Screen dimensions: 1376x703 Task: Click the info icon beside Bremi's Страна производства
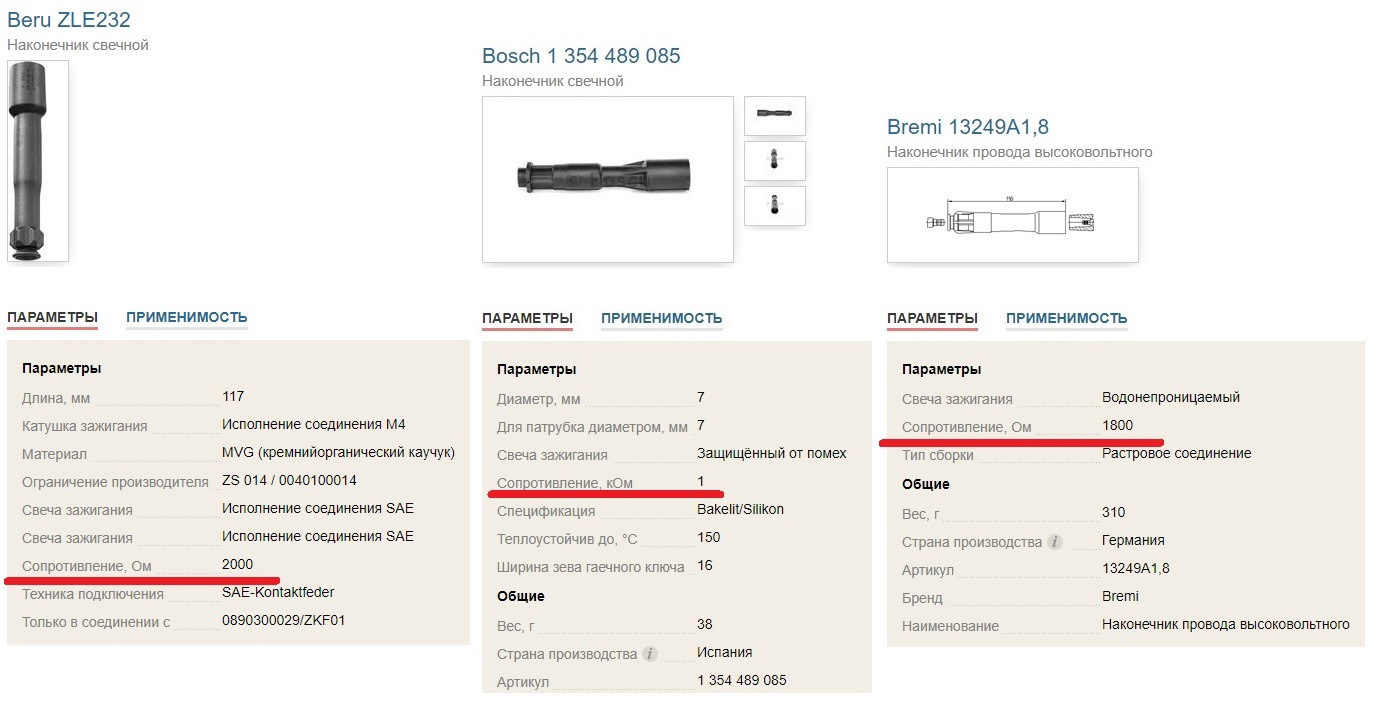coord(1055,542)
